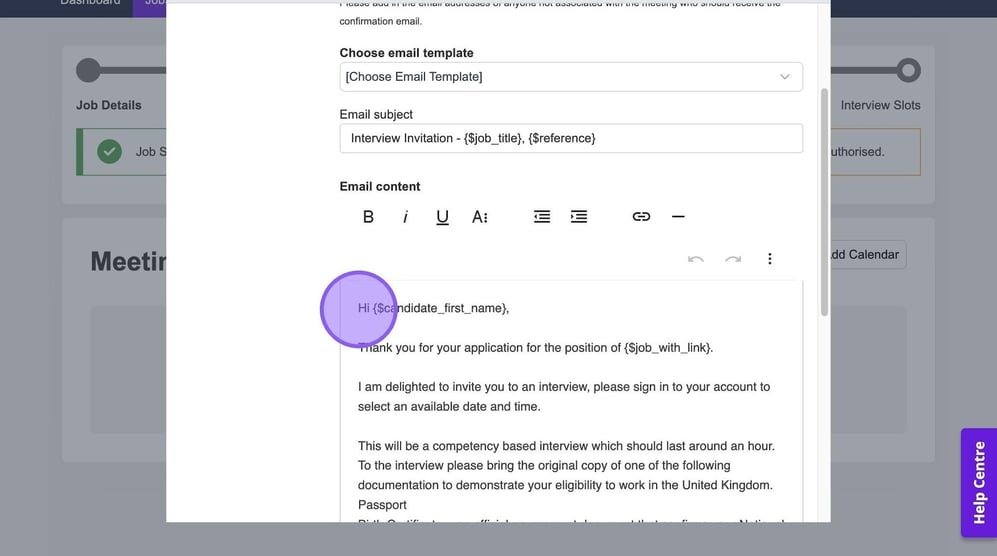
Task: Increase indent of the paragraph
Action: (578, 217)
